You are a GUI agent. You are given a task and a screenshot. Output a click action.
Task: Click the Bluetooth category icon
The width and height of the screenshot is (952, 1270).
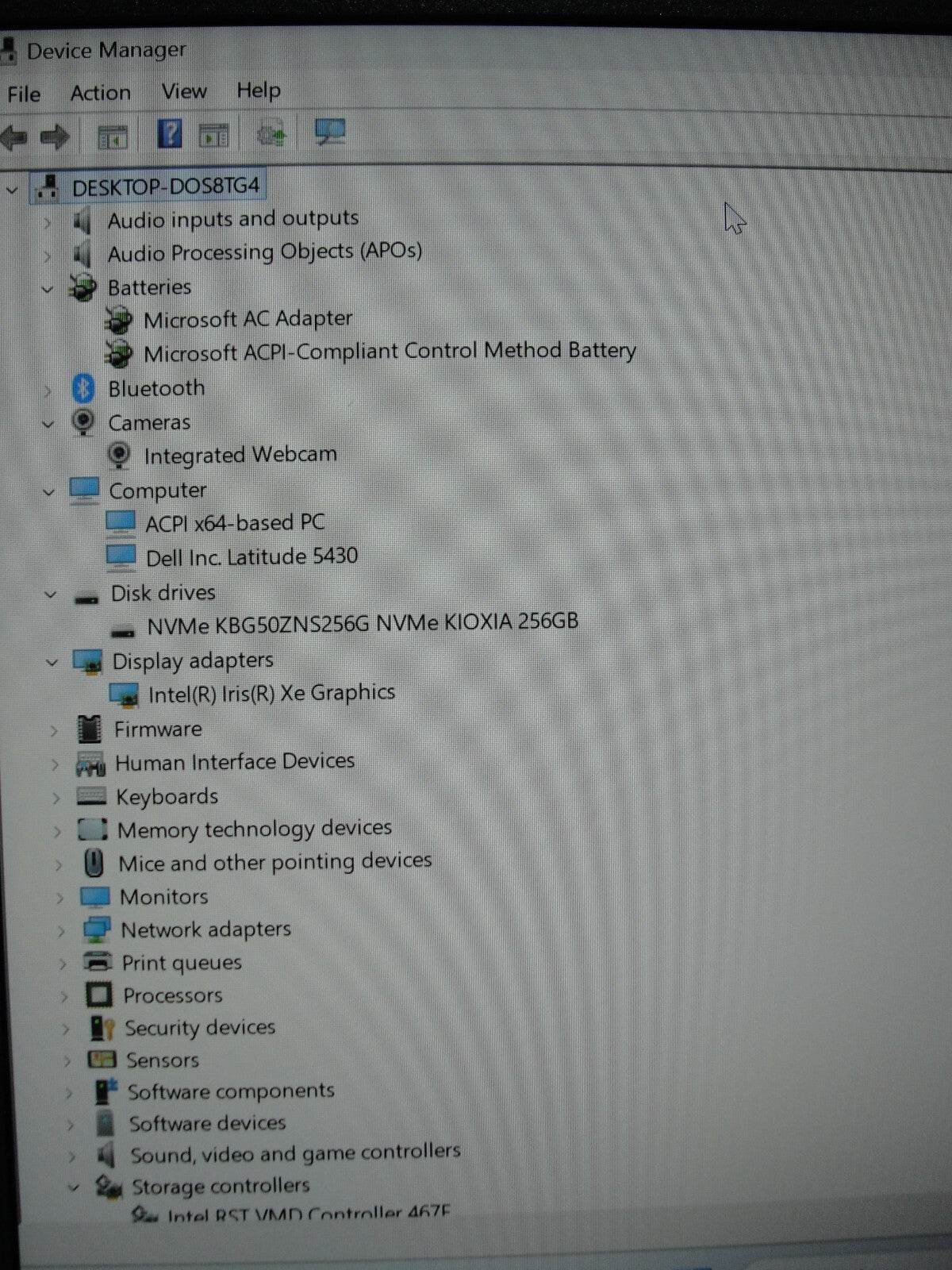pos(83,388)
